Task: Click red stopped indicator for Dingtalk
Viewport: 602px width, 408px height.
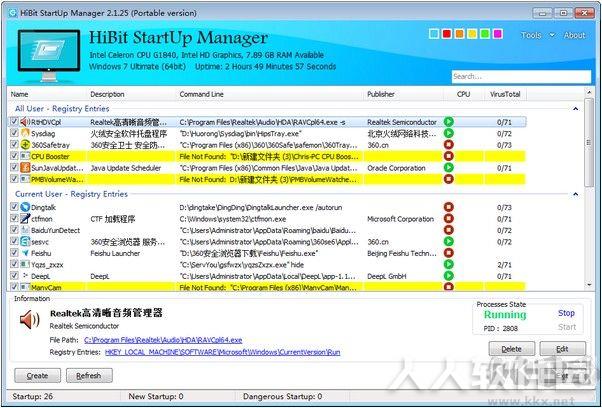Action: click(x=448, y=207)
